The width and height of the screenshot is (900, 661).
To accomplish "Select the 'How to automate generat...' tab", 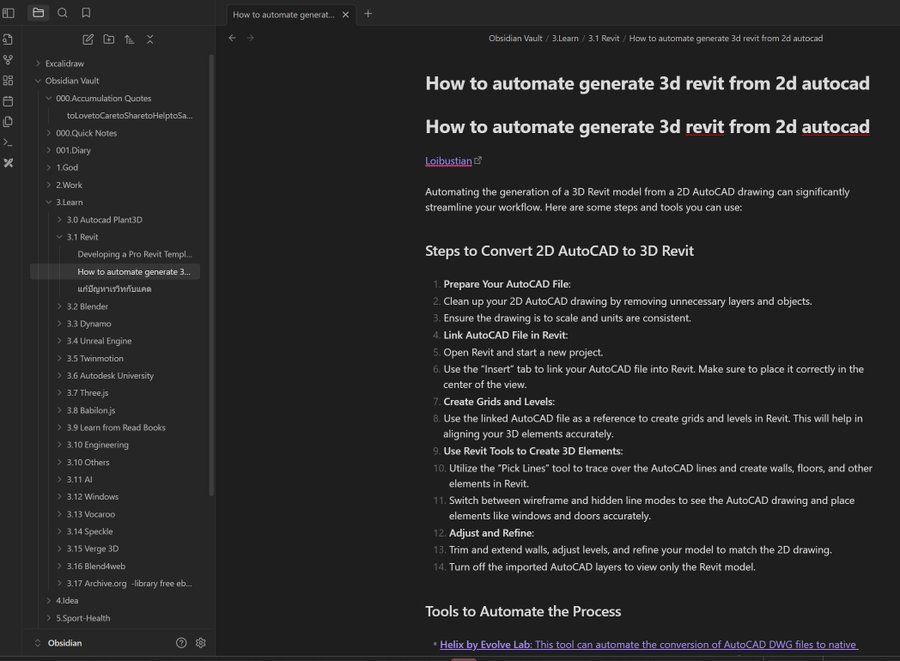I will pos(283,14).
